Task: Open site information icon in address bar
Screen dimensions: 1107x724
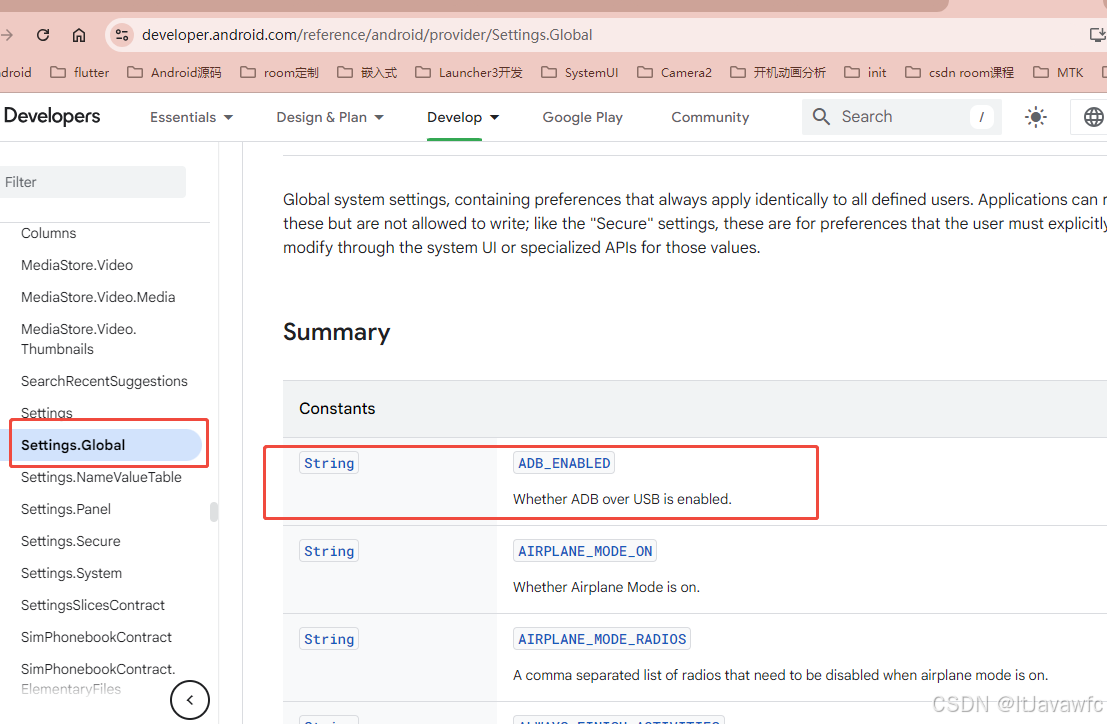Action: tap(122, 35)
